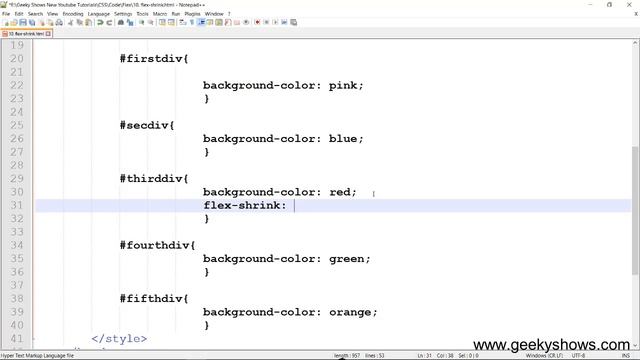Open the Tools menu
This screenshot has height=360, width=640.
tap(142, 14)
